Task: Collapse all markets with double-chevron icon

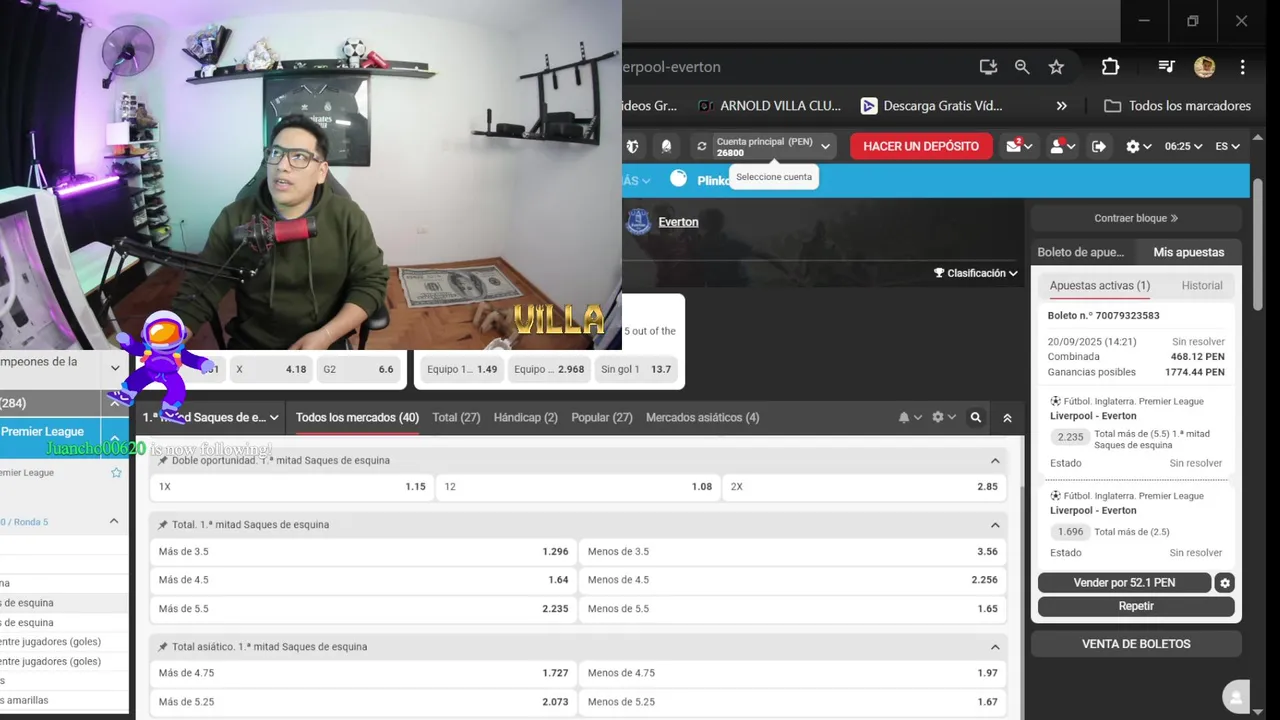Action: pos(1007,417)
